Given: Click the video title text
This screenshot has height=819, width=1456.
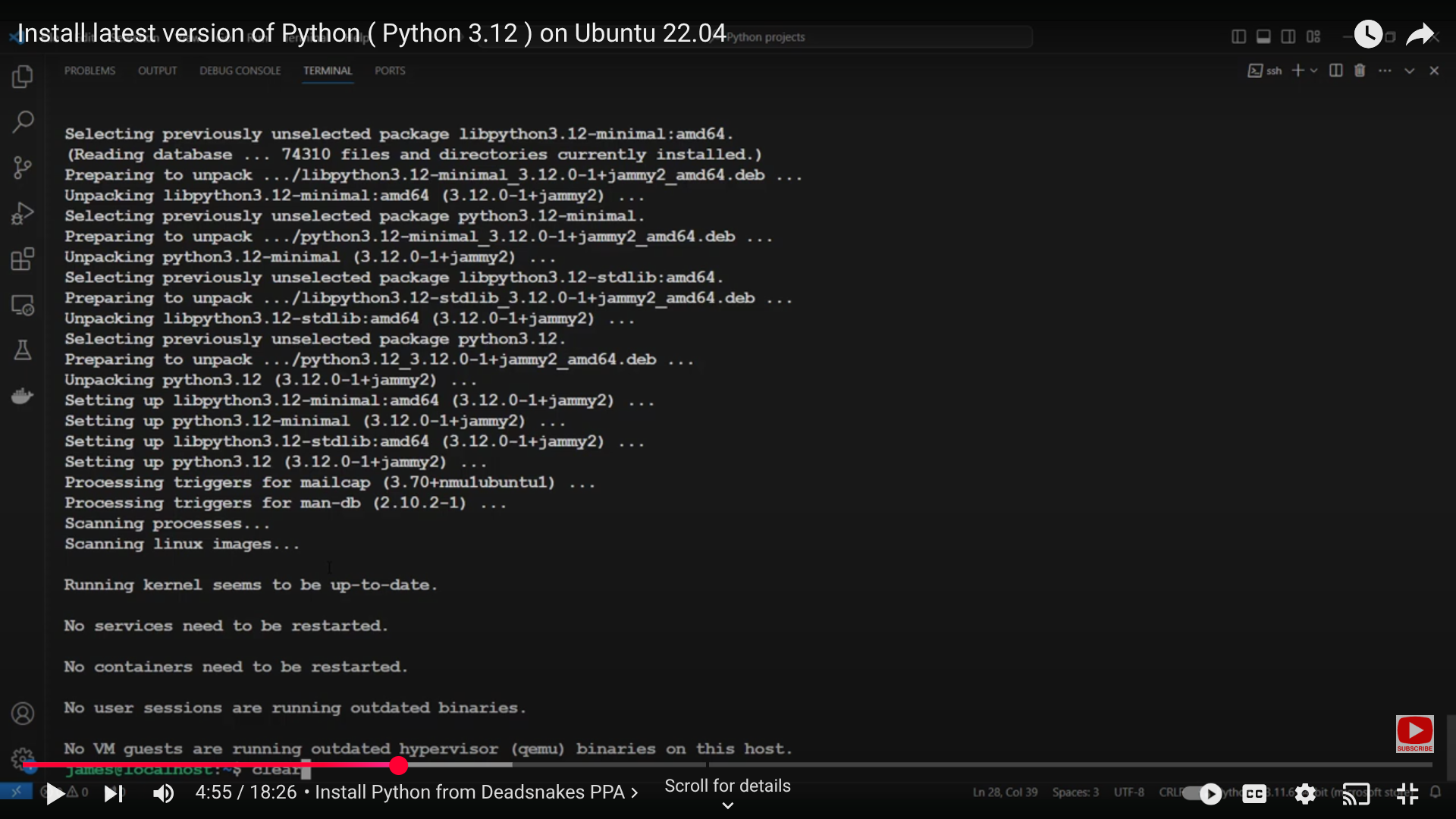Looking at the screenshot, I should (372, 33).
